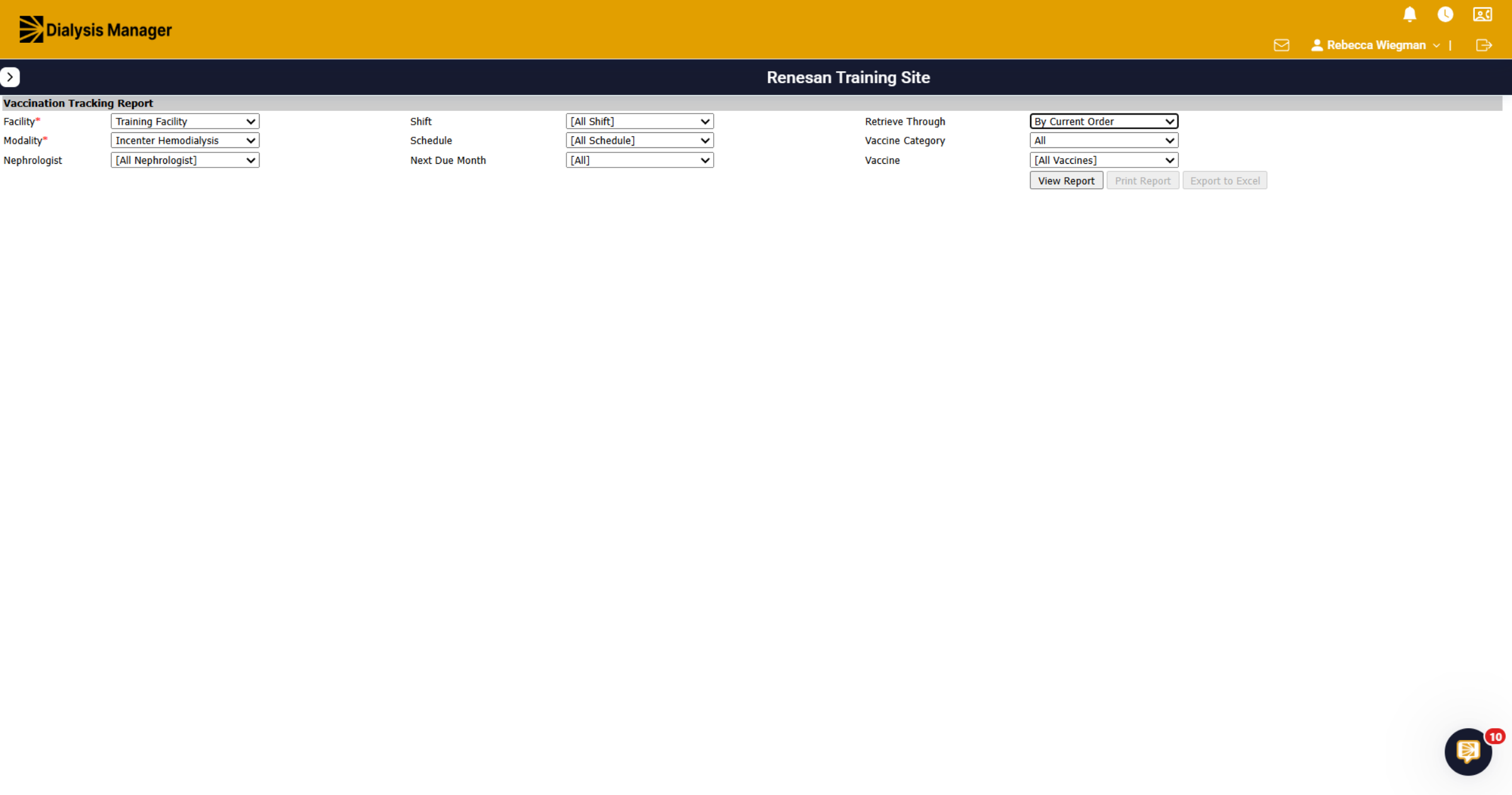Open the Schedule dropdown
This screenshot has height=795, width=1512.
click(640, 140)
